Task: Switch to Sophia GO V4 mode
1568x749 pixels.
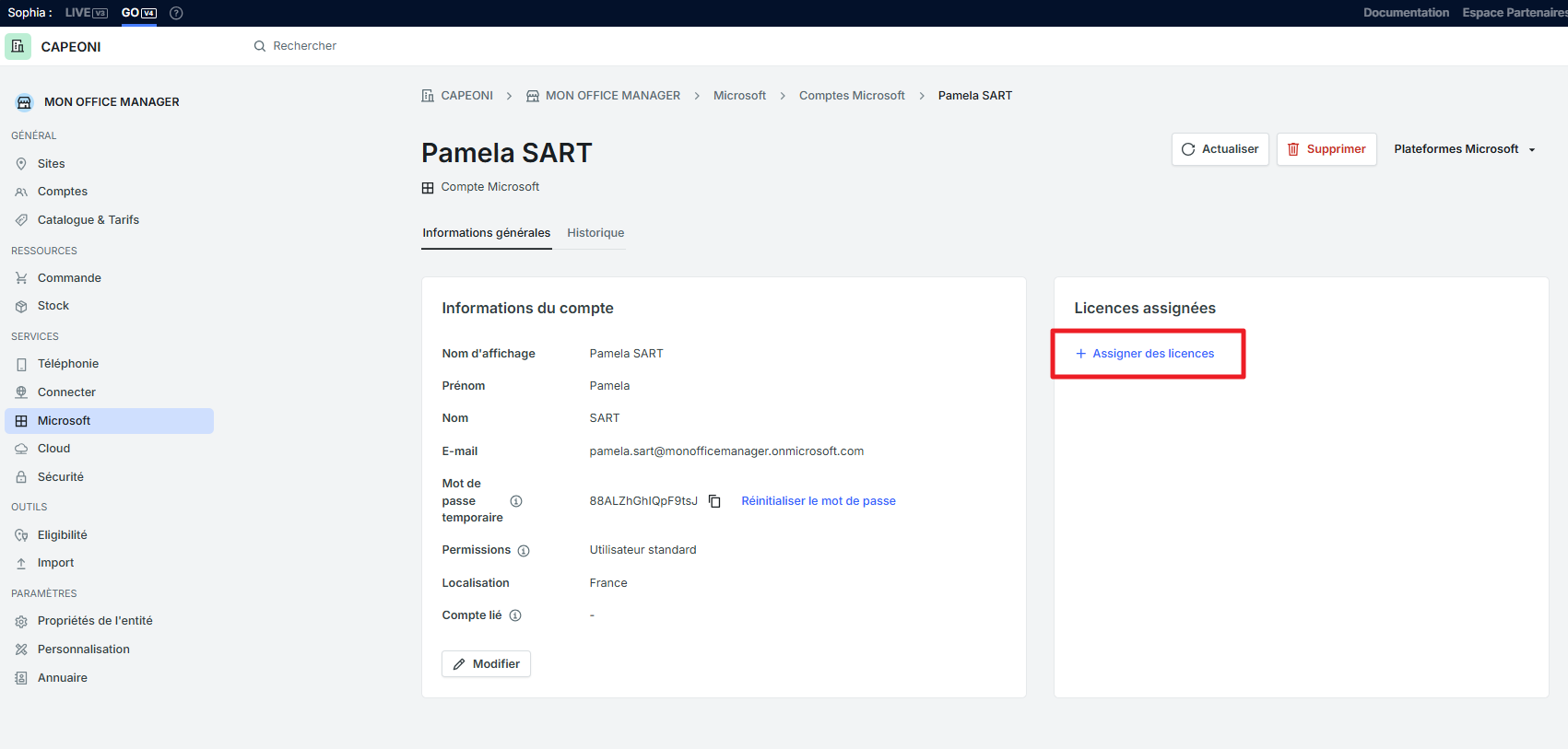Action: (139, 13)
